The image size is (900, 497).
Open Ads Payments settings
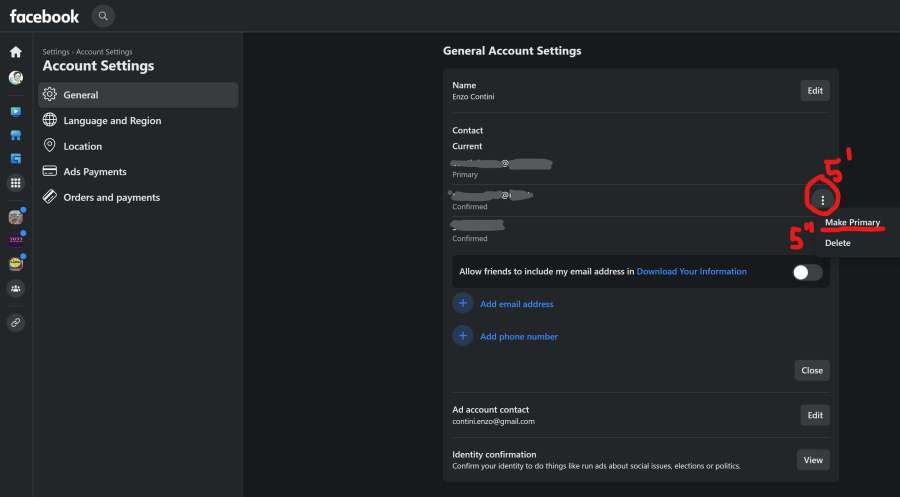[x=95, y=172]
